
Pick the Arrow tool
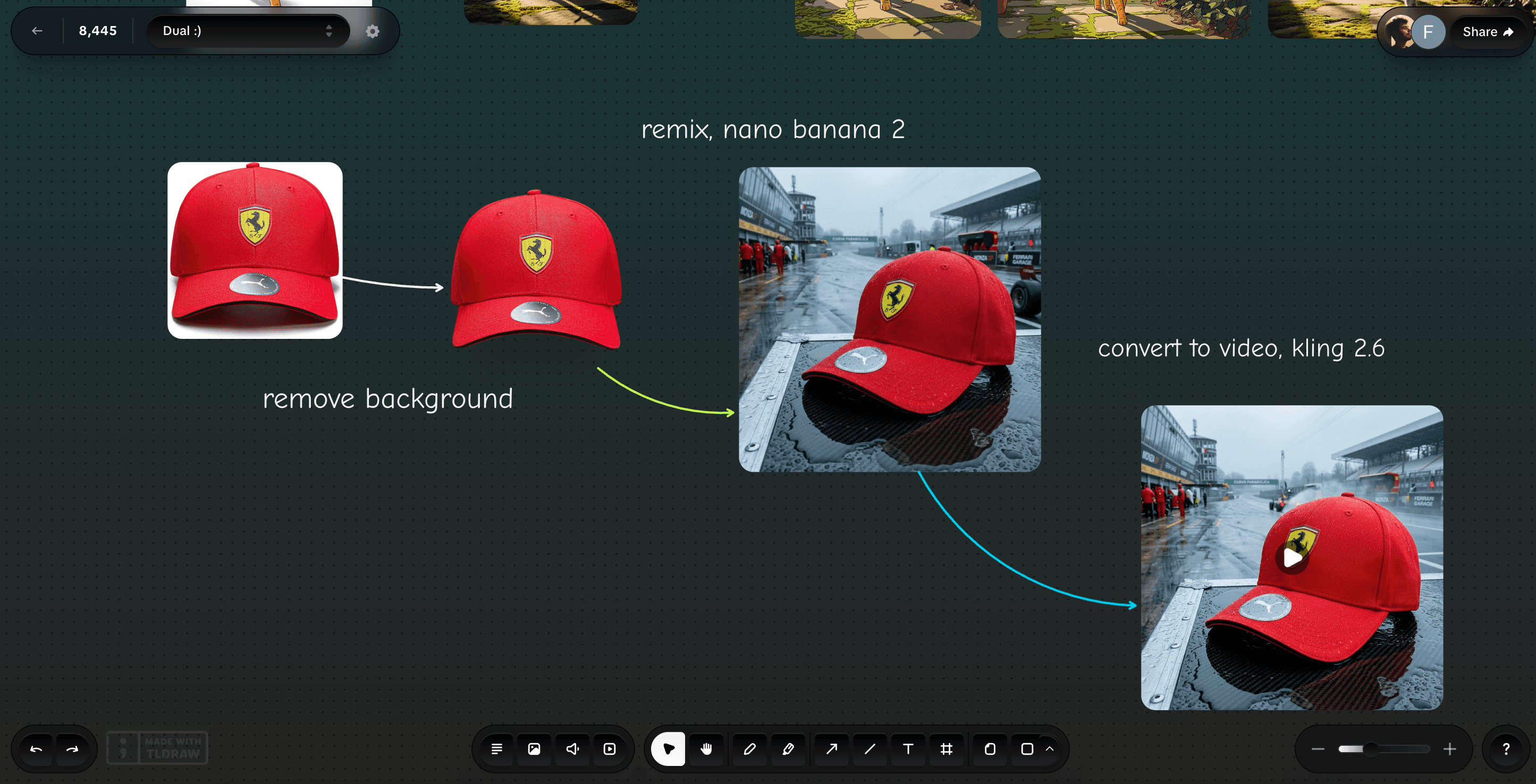click(831, 749)
